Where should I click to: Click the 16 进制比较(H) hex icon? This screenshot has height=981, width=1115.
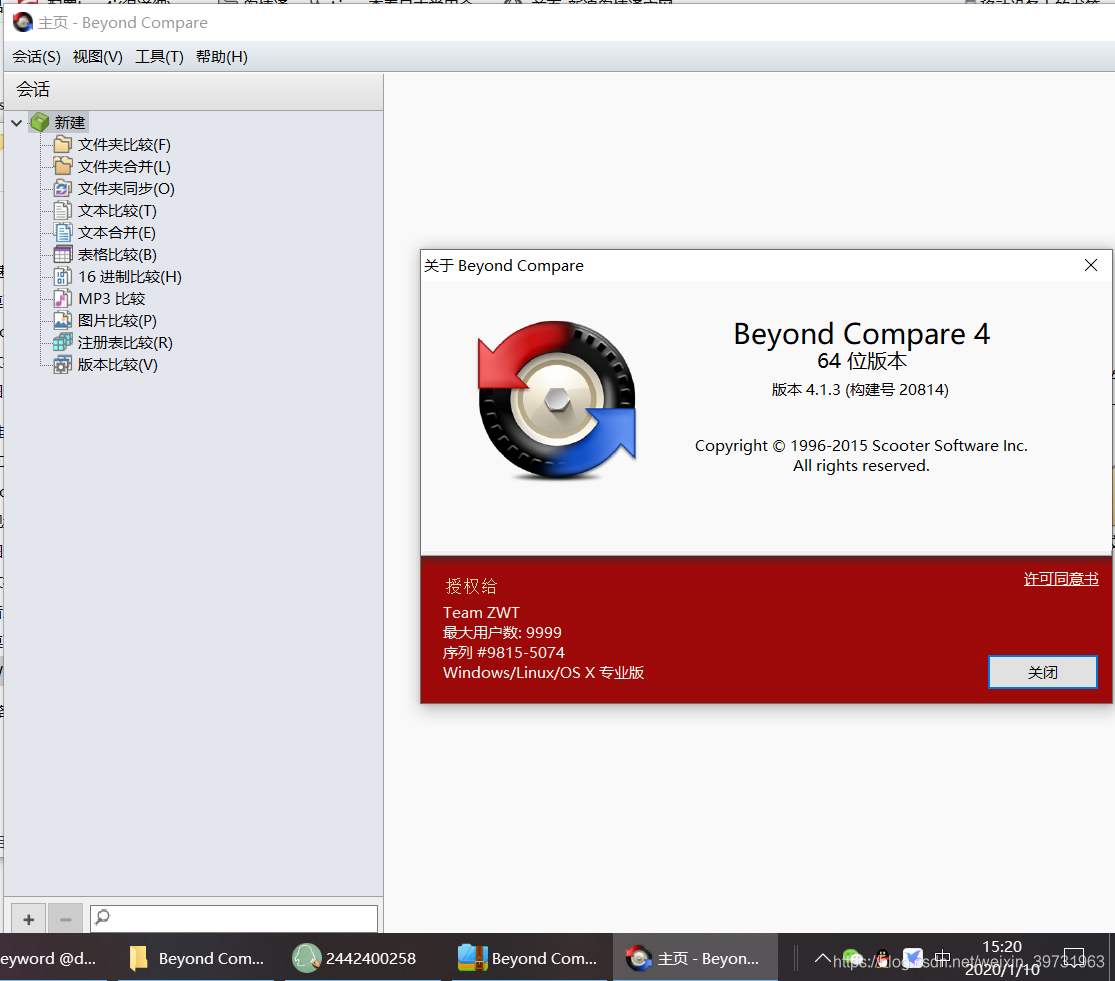coord(63,277)
